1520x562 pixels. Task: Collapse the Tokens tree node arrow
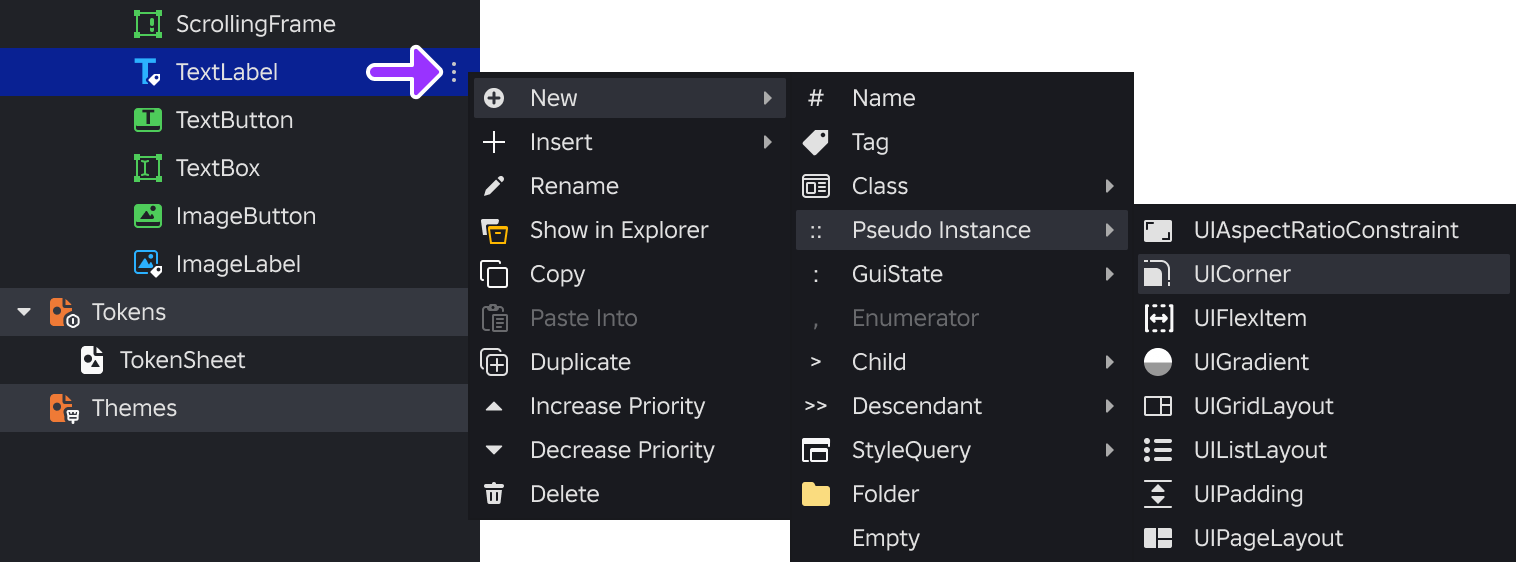click(24, 312)
